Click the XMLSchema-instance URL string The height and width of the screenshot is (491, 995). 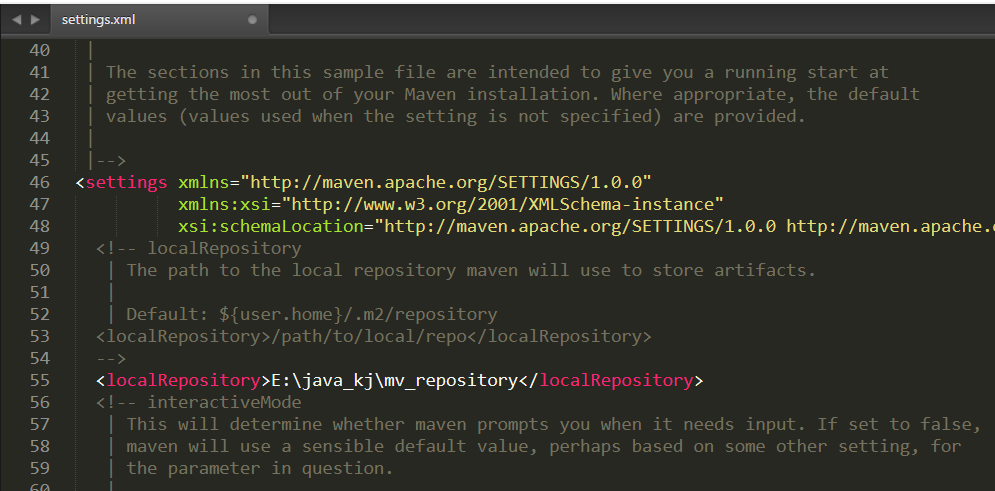click(x=503, y=204)
